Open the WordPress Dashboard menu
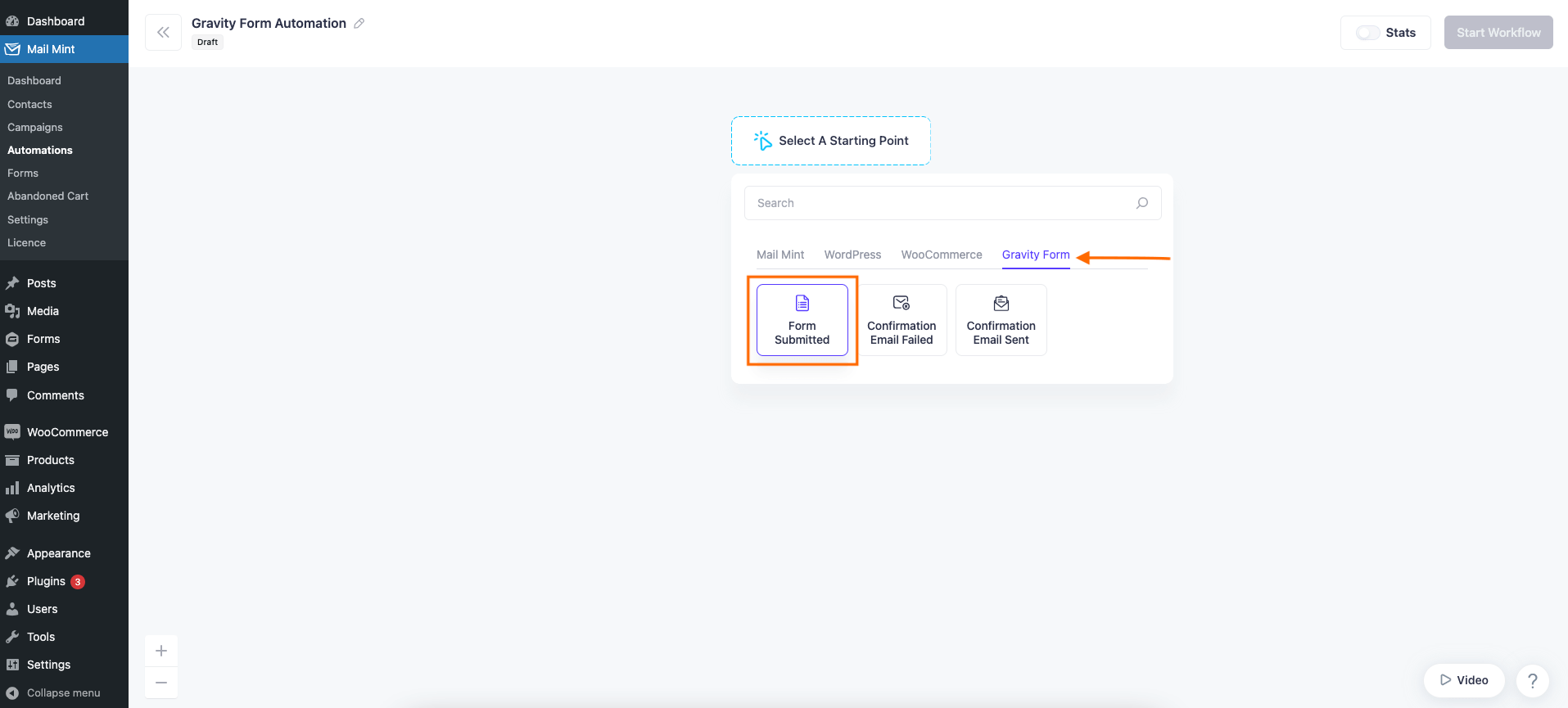 tap(64, 21)
